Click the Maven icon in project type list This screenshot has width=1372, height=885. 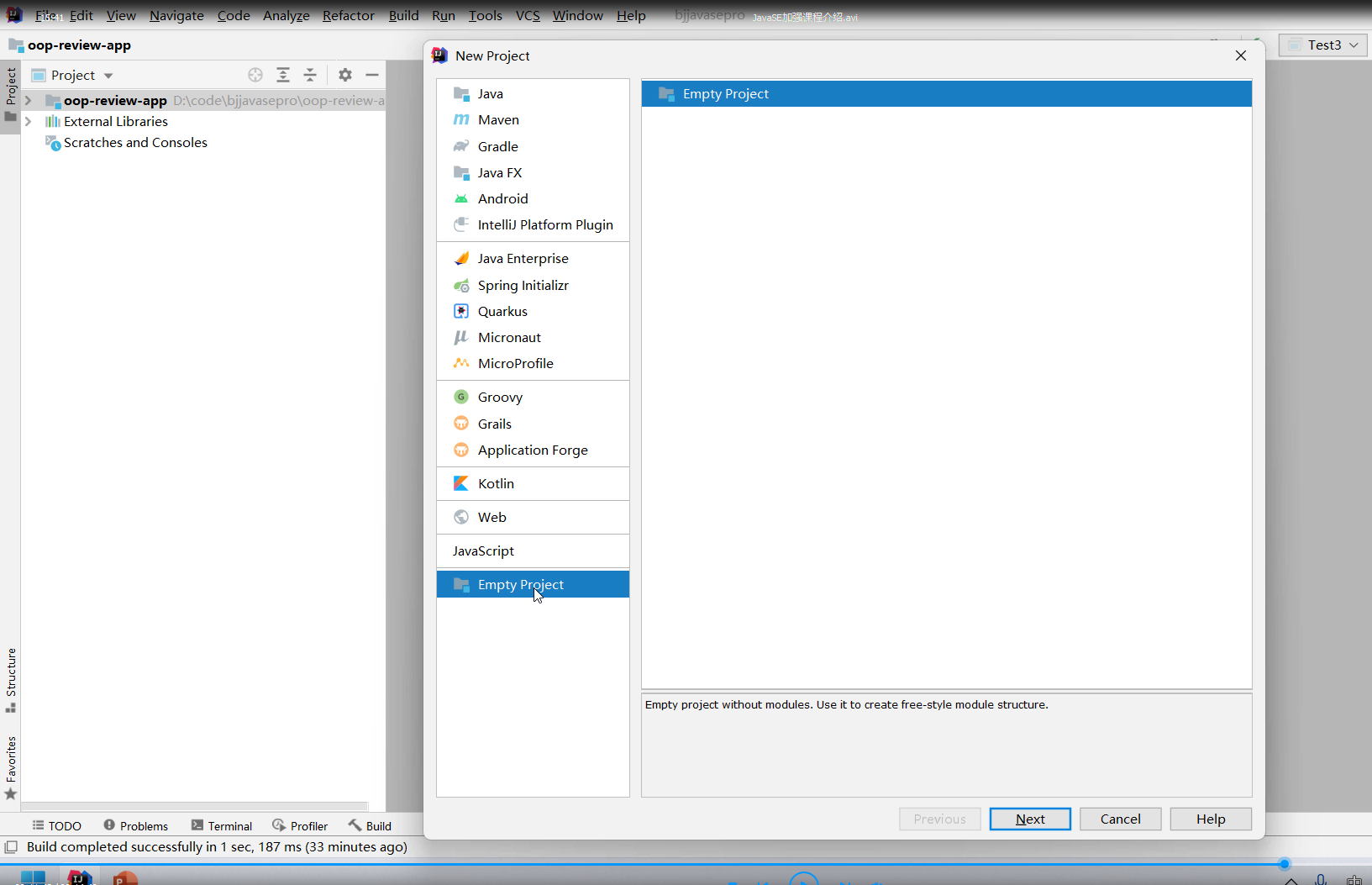point(461,119)
